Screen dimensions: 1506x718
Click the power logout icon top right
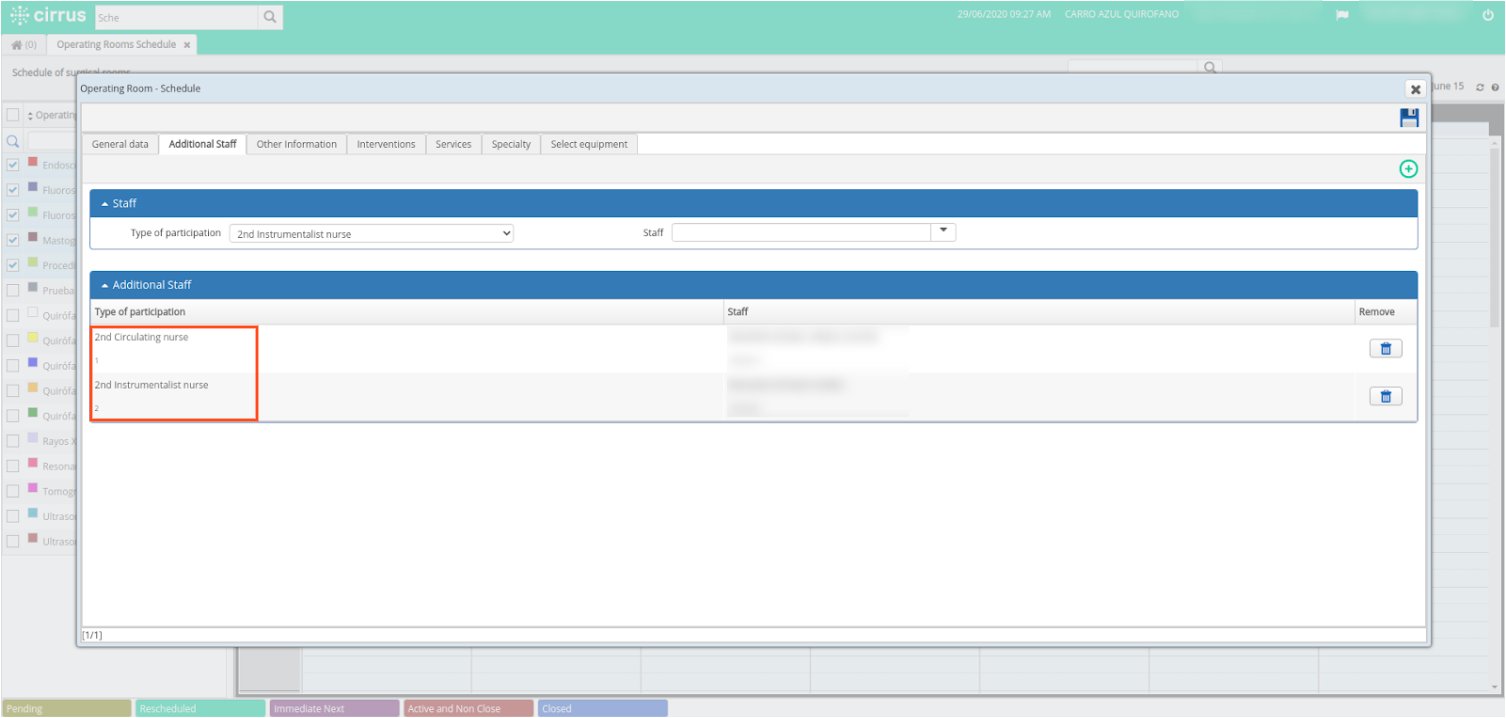[x=1489, y=14]
